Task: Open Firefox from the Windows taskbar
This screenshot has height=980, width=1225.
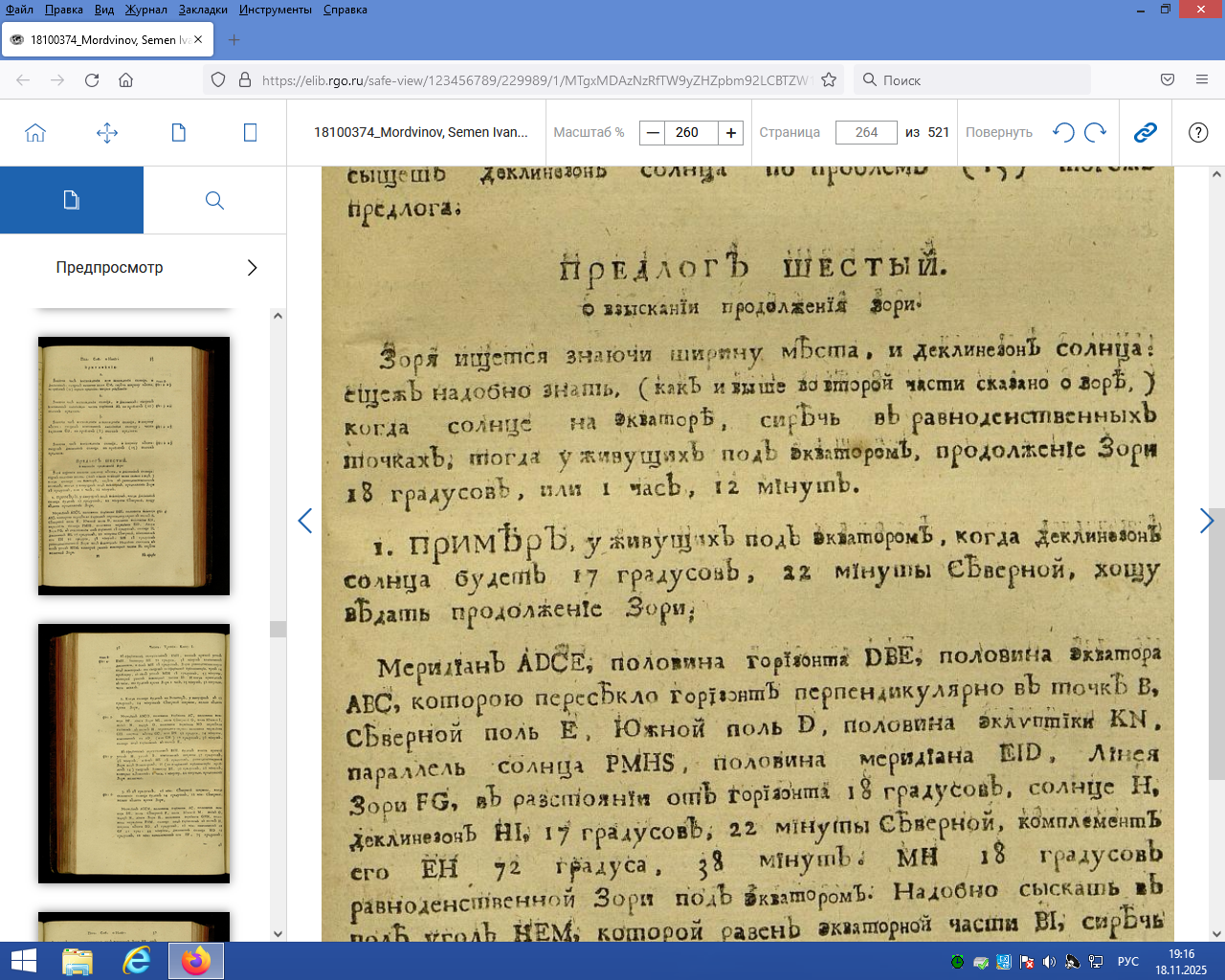Action: (196, 961)
